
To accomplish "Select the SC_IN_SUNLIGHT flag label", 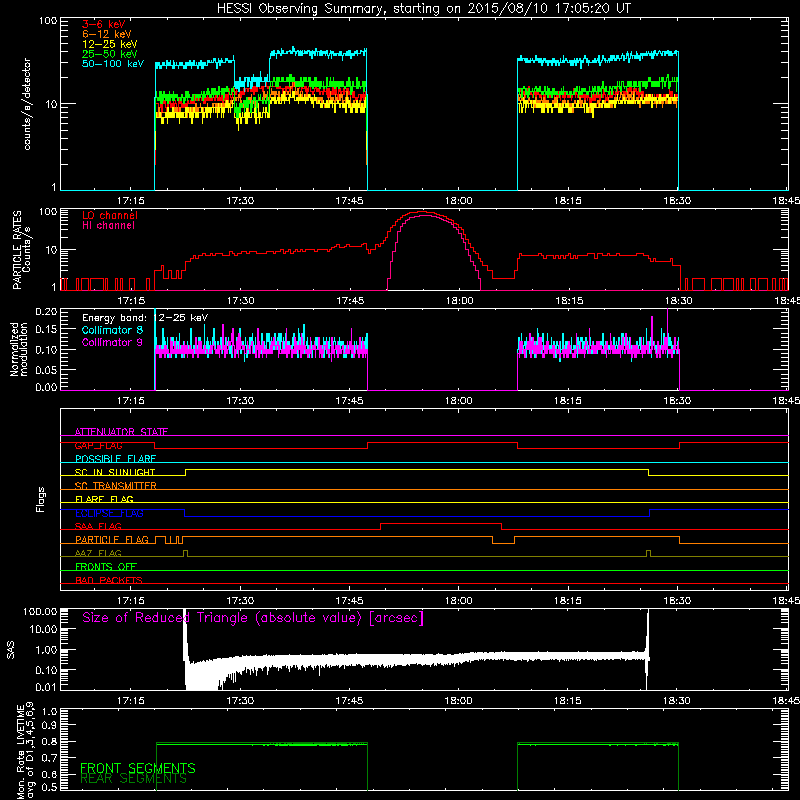I will (x=115, y=472).
